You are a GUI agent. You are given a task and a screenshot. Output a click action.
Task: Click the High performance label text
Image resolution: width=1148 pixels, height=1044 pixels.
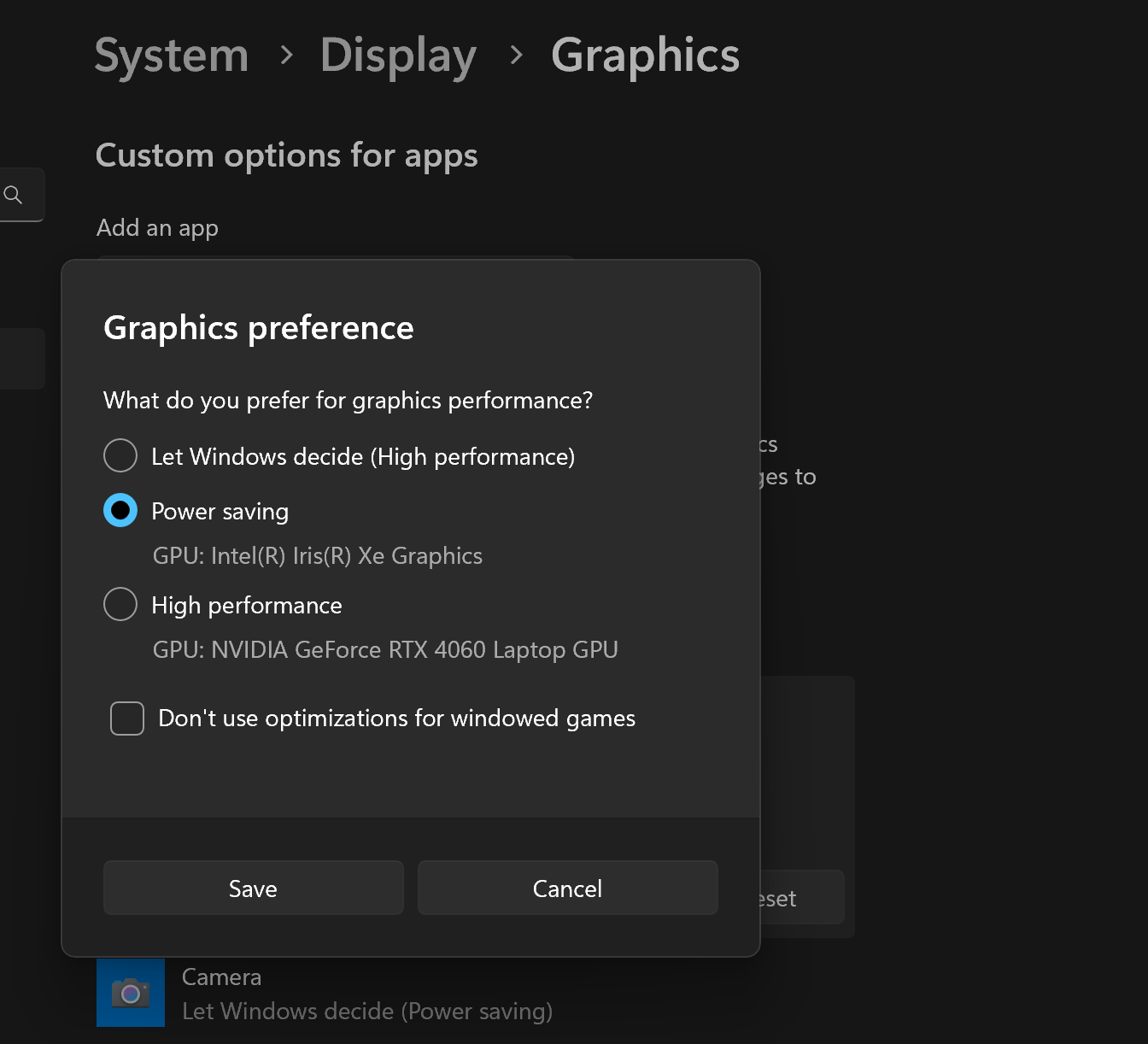(x=246, y=605)
